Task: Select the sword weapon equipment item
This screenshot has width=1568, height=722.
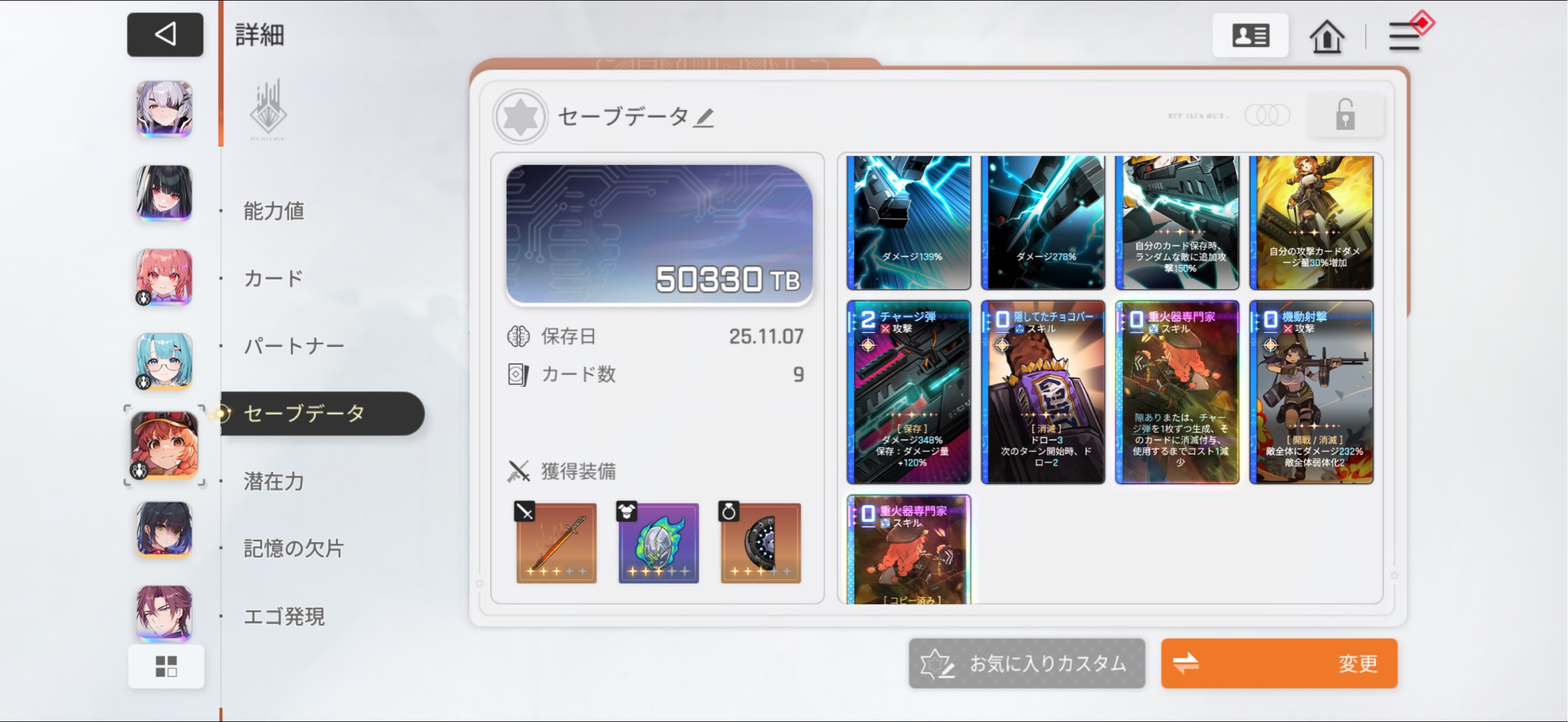Action: pos(556,542)
